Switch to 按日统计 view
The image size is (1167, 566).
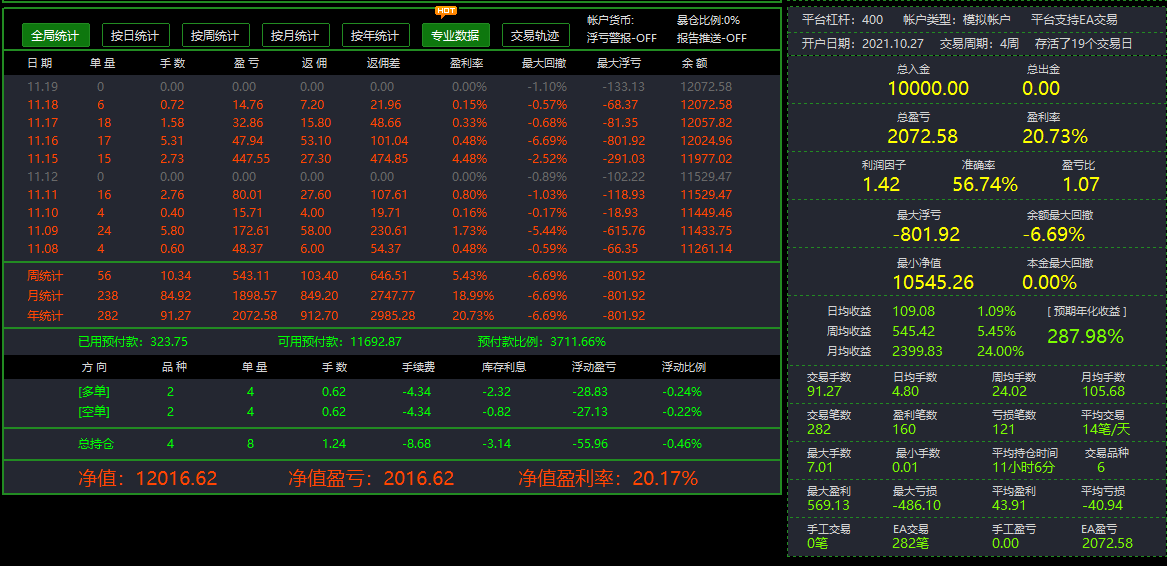135,35
